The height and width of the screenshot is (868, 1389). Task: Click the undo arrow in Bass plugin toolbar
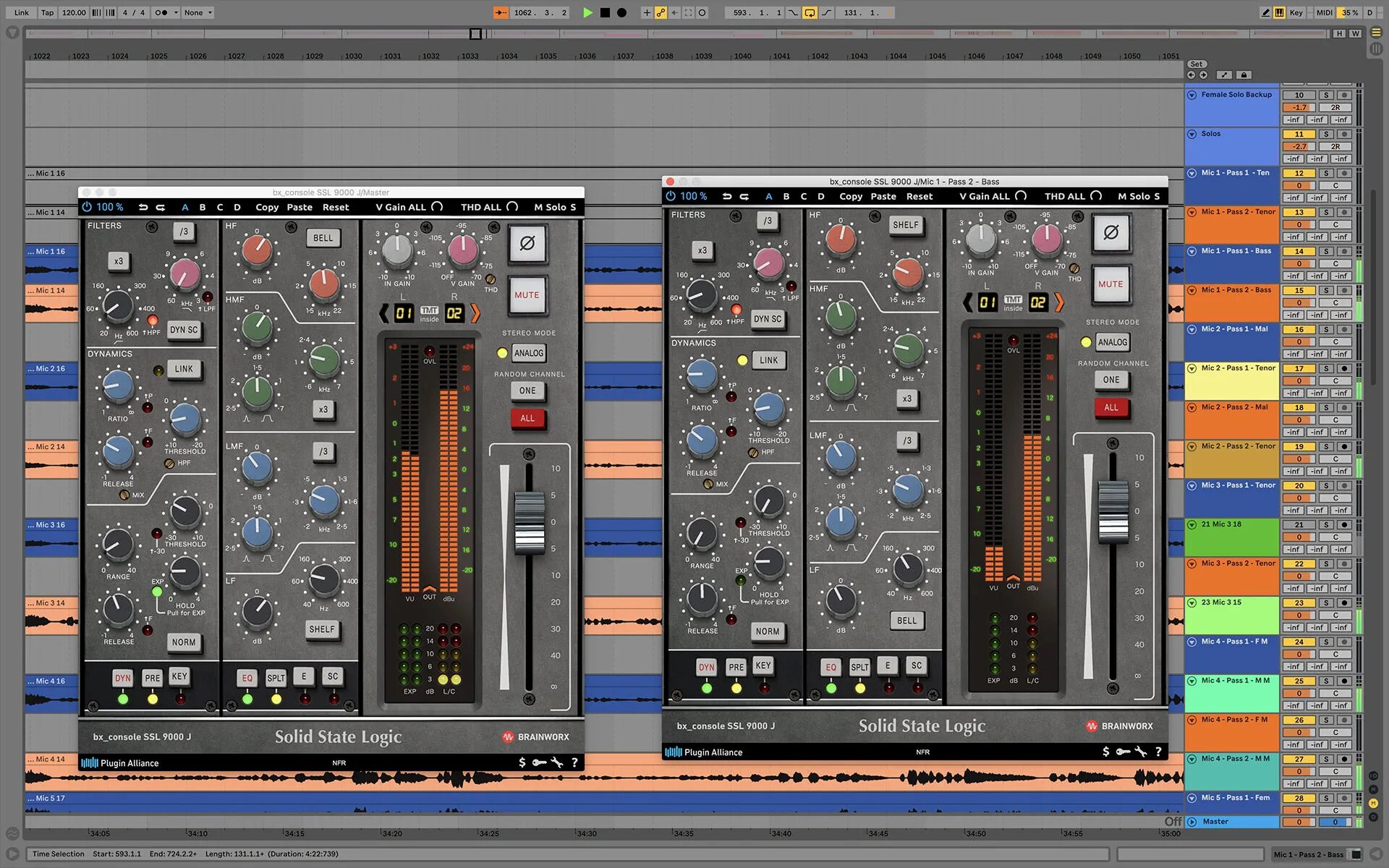pyautogui.click(x=726, y=196)
